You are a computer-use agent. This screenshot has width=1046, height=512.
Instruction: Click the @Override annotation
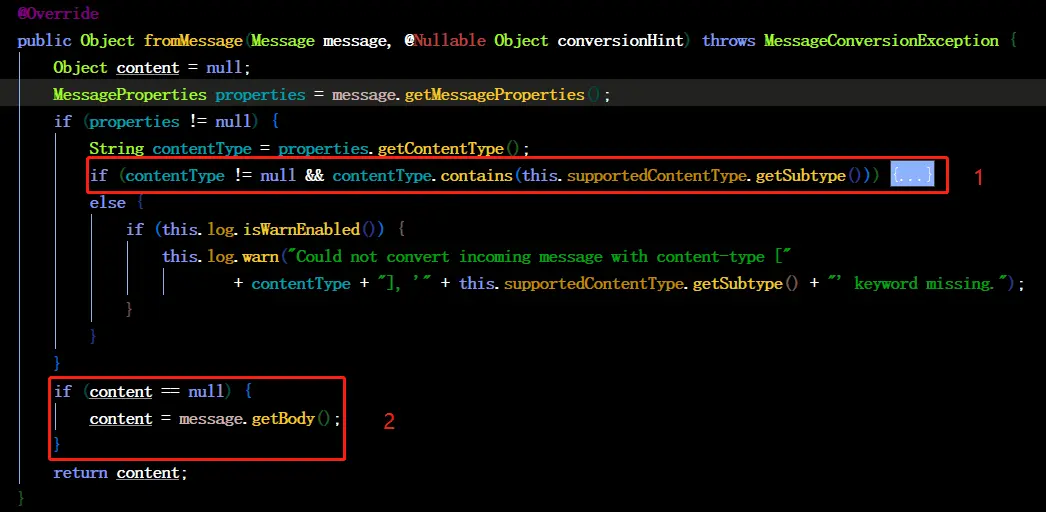(x=58, y=13)
